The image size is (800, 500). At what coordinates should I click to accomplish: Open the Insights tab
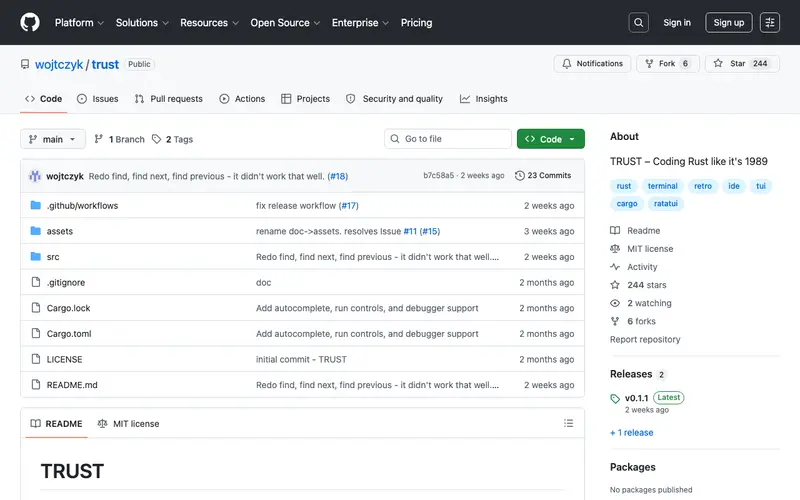tap(483, 98)
